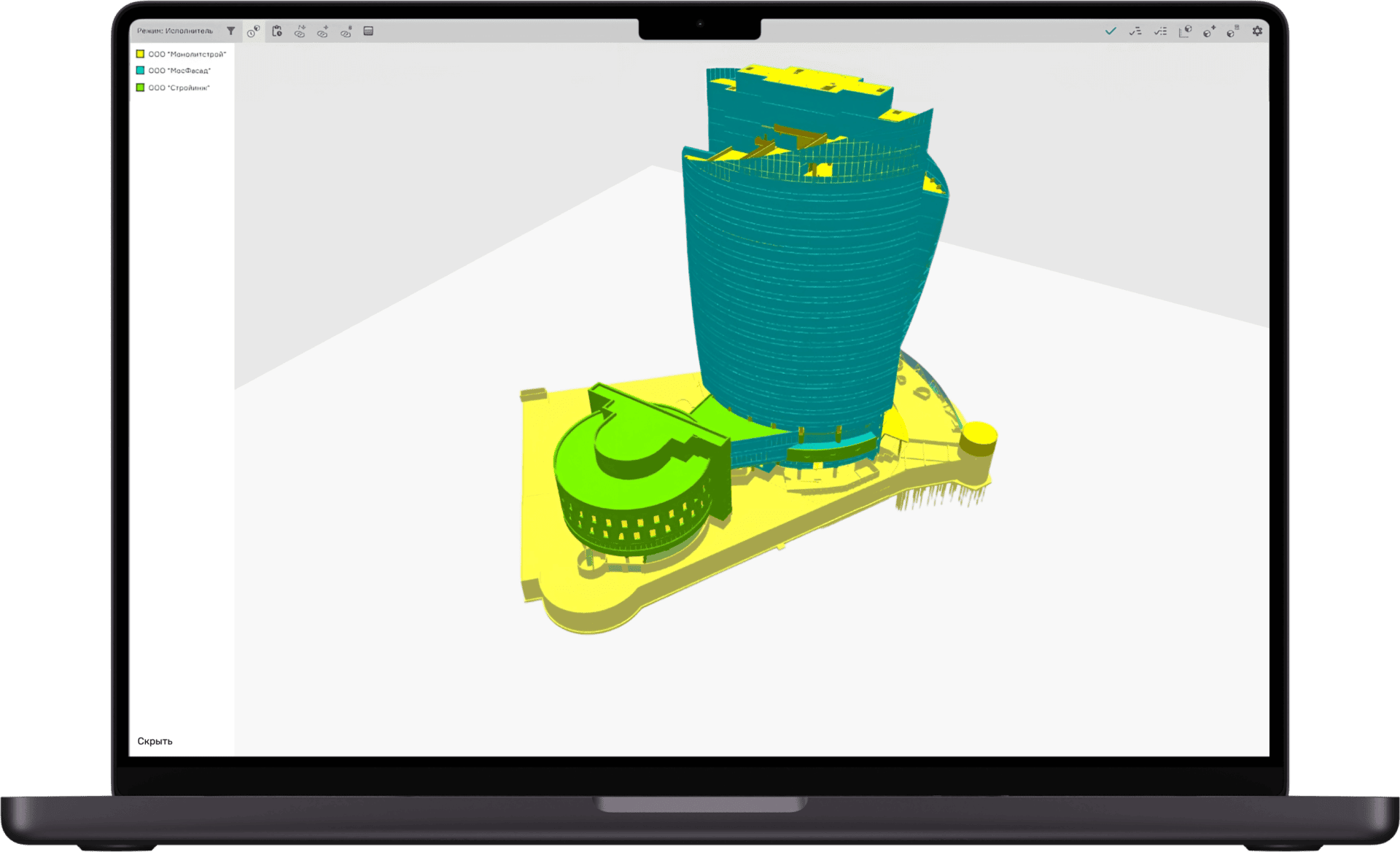The height and width of the screenshot is (852, 1400).
Task: Open the clipboard with clock icon
Action: click(277, 31)
